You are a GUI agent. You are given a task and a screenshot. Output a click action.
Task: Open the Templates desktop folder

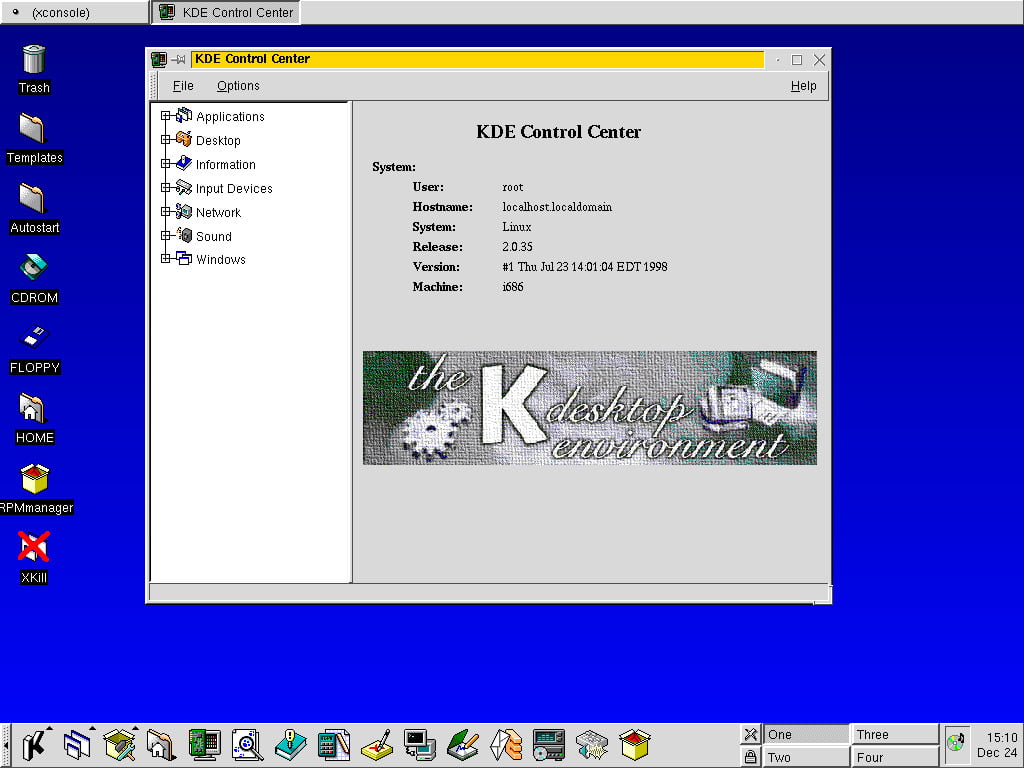coord(35,138)
